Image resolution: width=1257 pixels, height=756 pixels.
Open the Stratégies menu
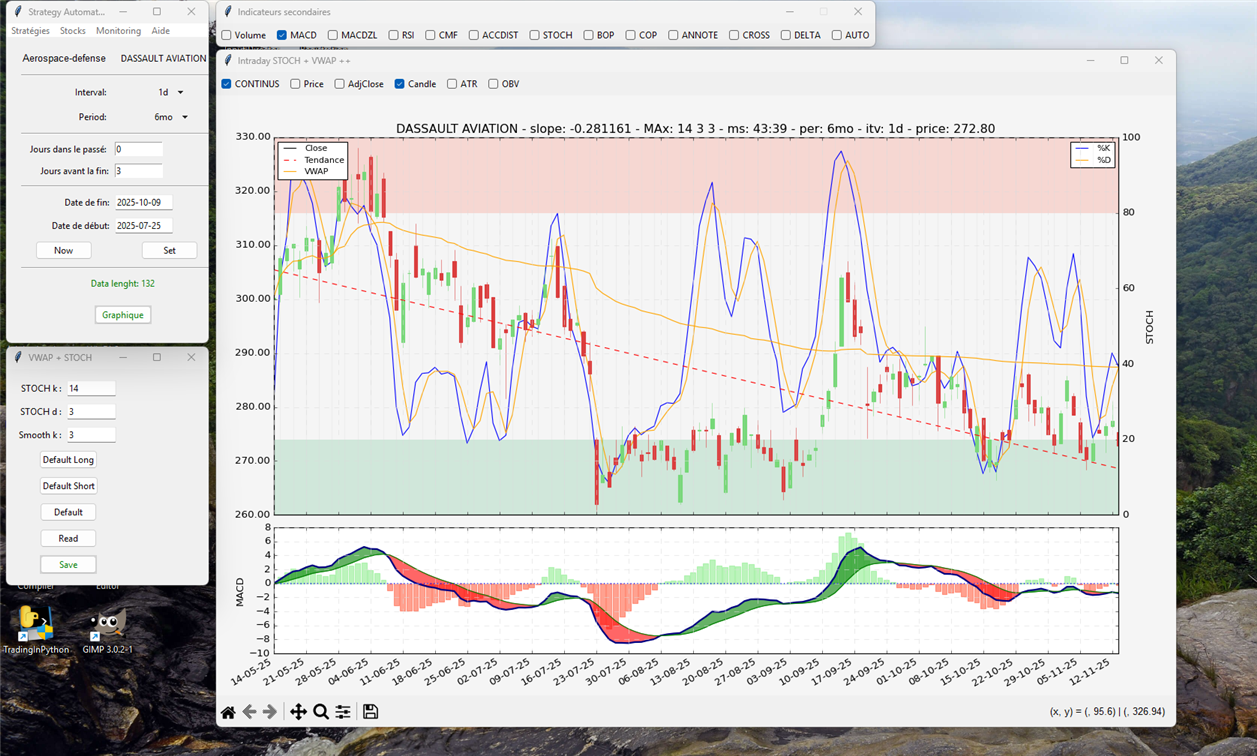pyautogui.click(x=30, y=31)
